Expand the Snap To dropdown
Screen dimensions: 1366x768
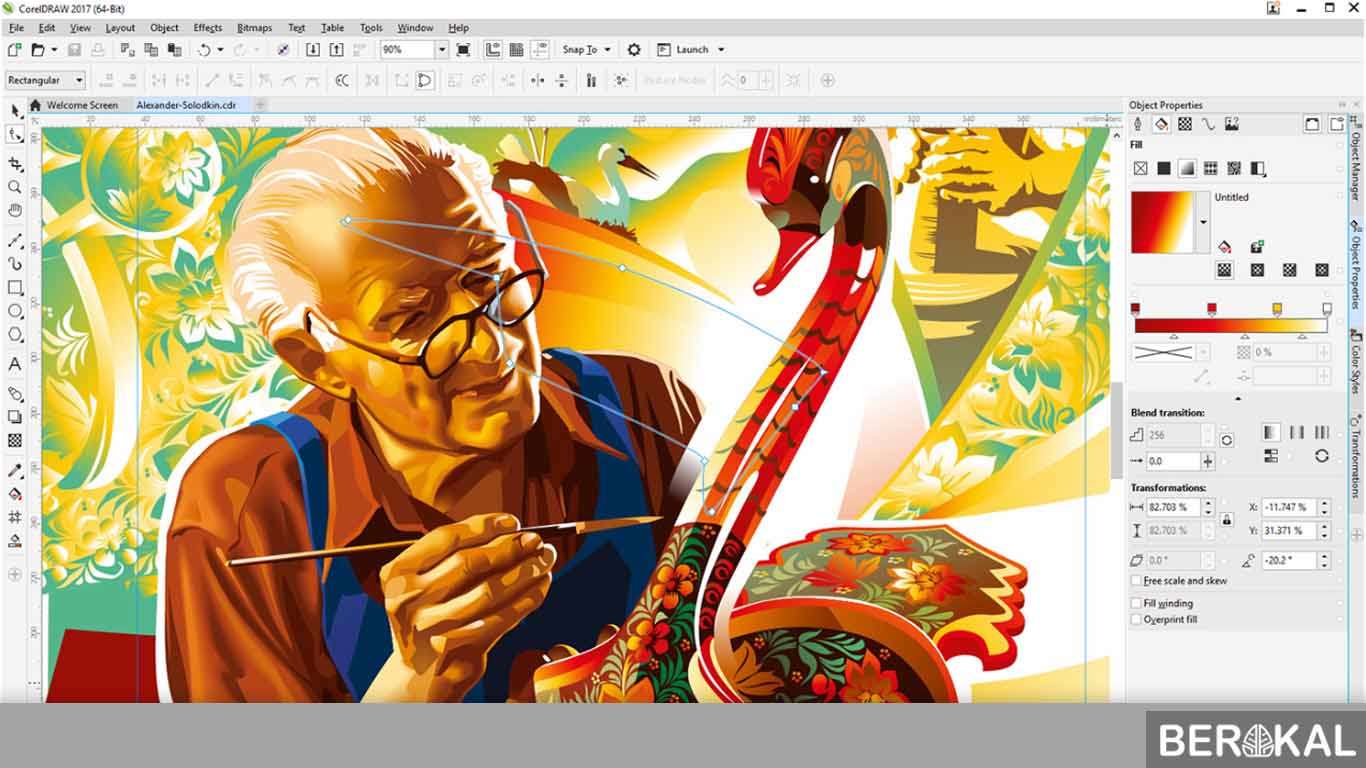606,49
